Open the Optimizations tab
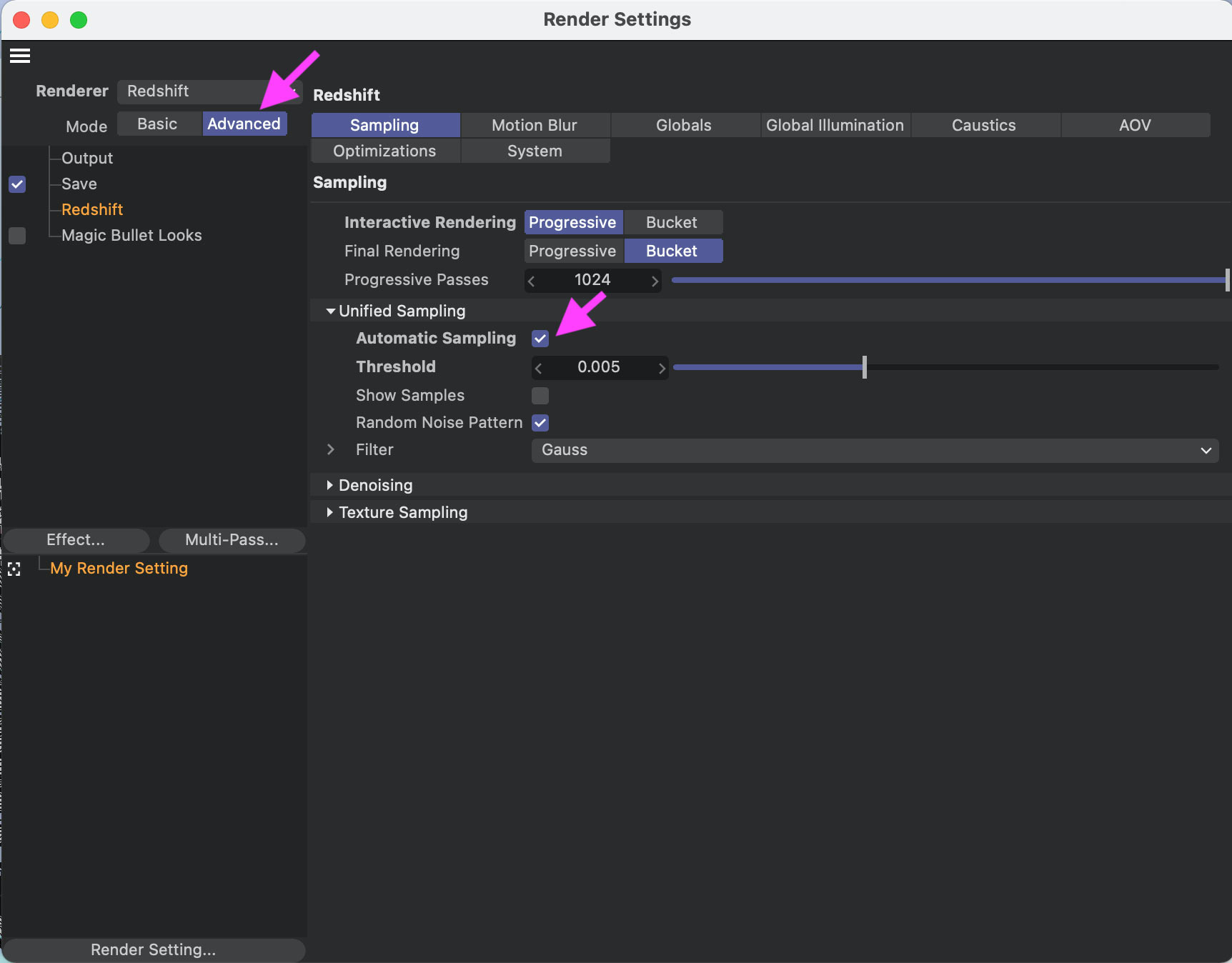The height and width of the screenshot is (963, 1232). pyautogui.click(x=385, y=151)
